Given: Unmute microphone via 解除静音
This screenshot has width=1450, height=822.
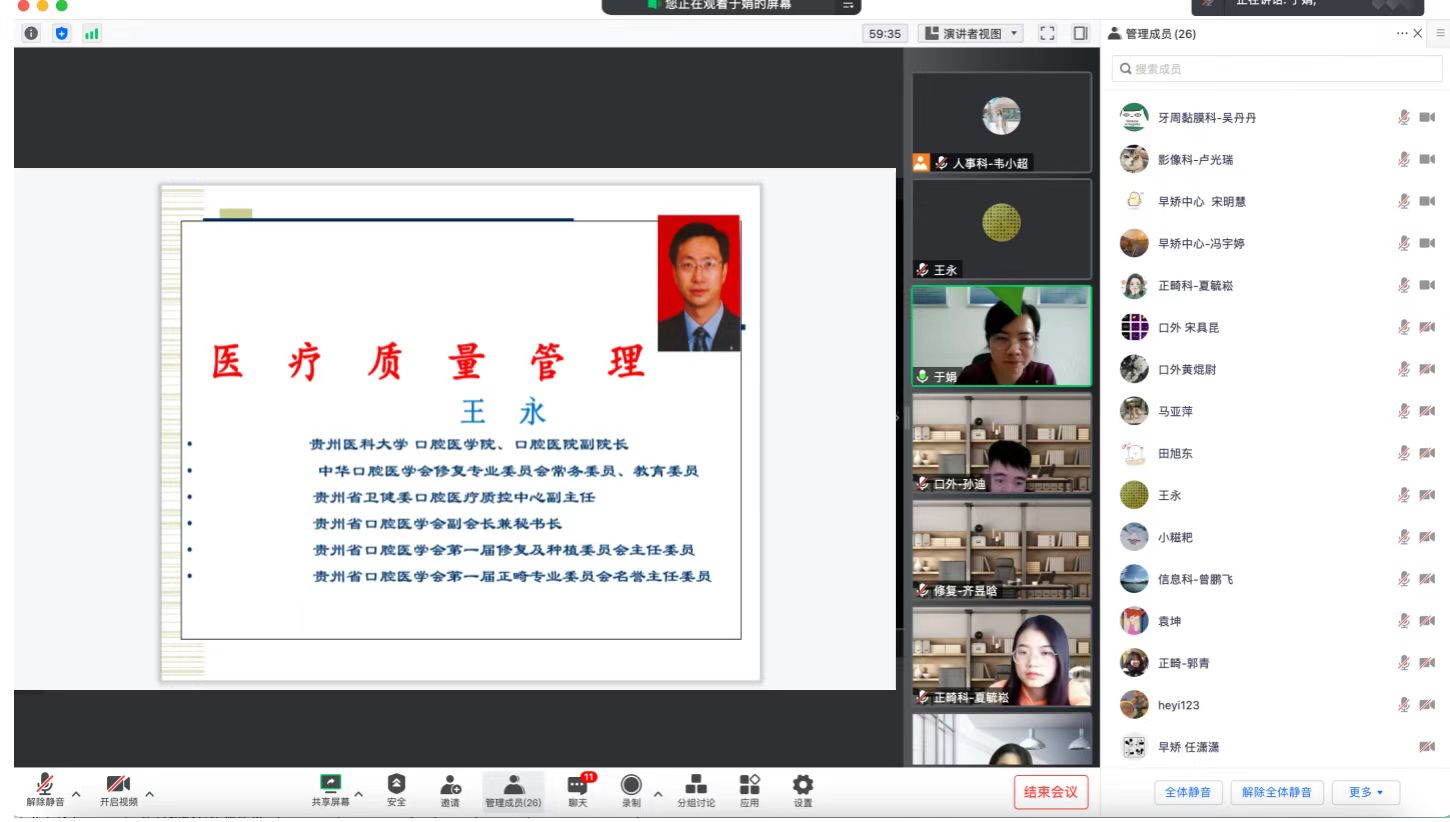Looking at the screenshot, I should (43, 785).
